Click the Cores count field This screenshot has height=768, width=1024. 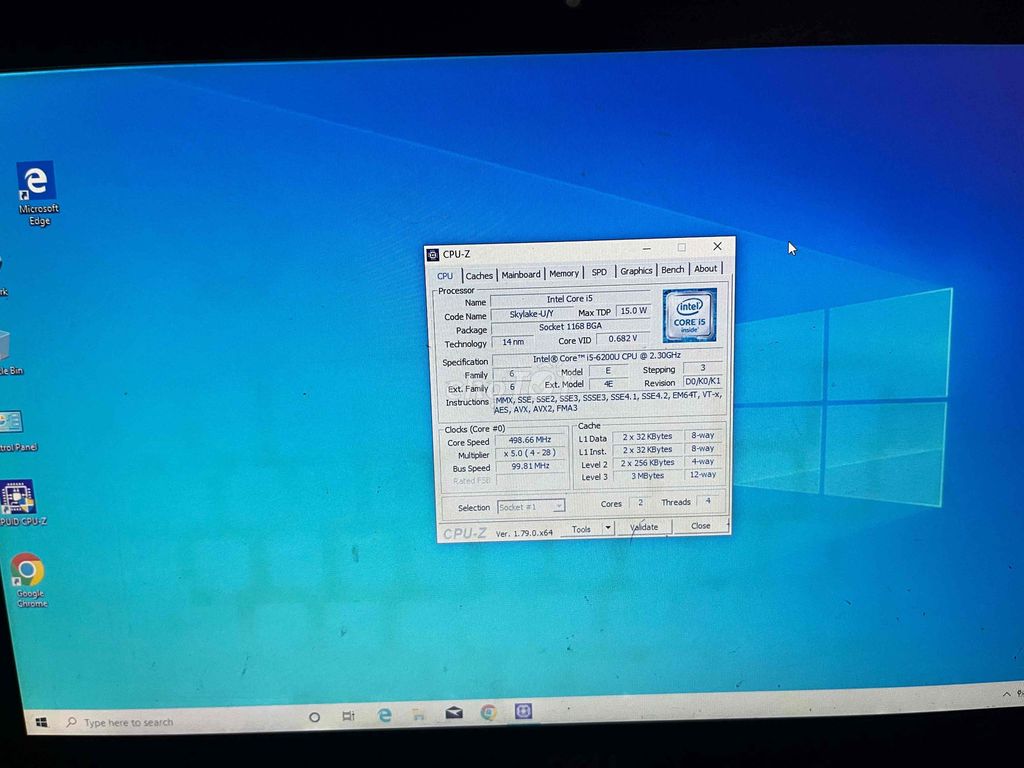(x=640, y=503)
